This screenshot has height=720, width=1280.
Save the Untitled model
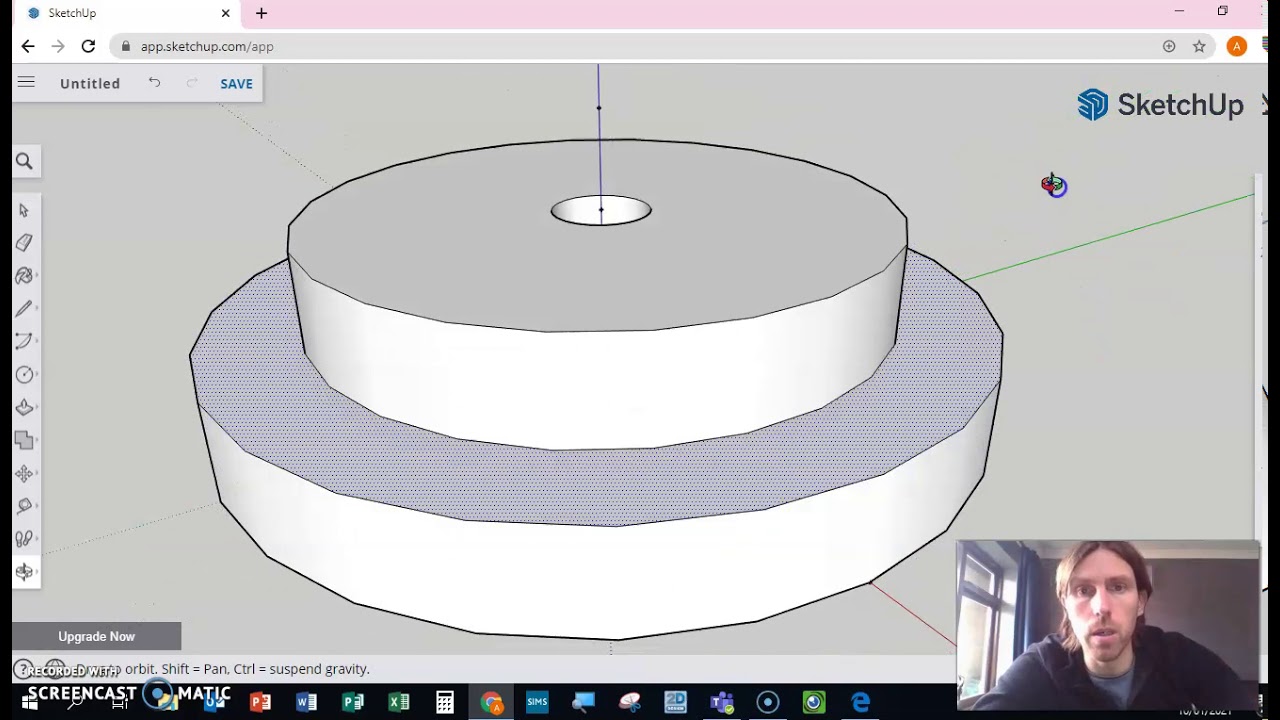(236, 84)
